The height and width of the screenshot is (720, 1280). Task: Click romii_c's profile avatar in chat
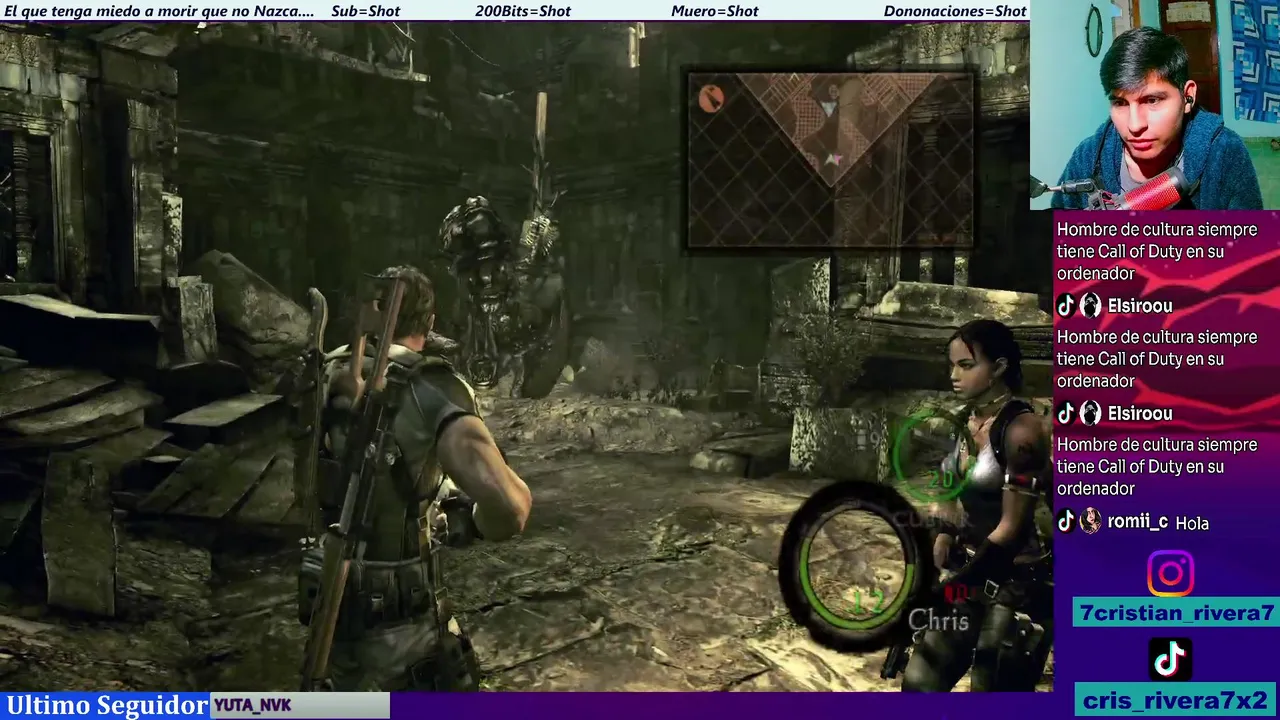click(x=1090, y=521)
